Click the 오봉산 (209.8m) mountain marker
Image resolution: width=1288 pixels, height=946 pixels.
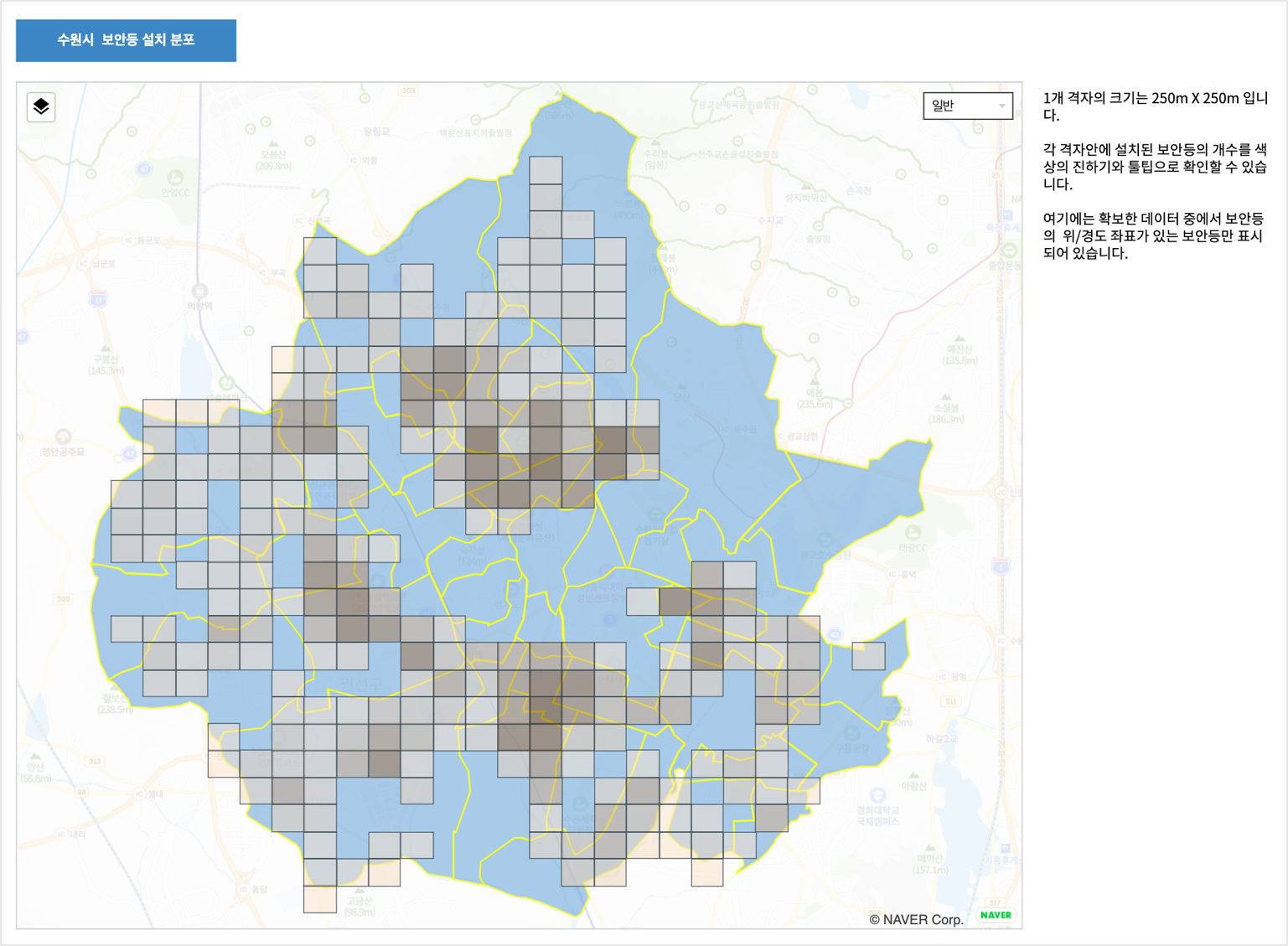coord(273,156)
